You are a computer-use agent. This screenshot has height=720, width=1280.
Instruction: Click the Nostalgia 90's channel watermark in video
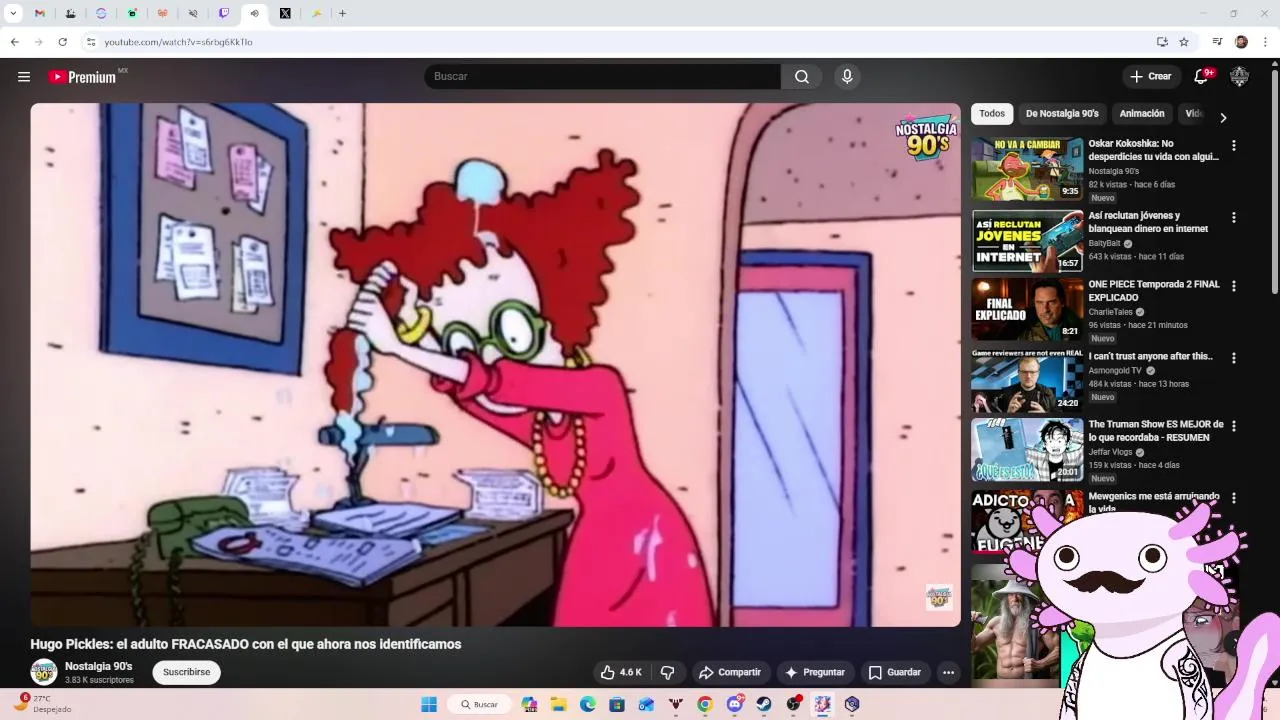click(x=938, y=597)
